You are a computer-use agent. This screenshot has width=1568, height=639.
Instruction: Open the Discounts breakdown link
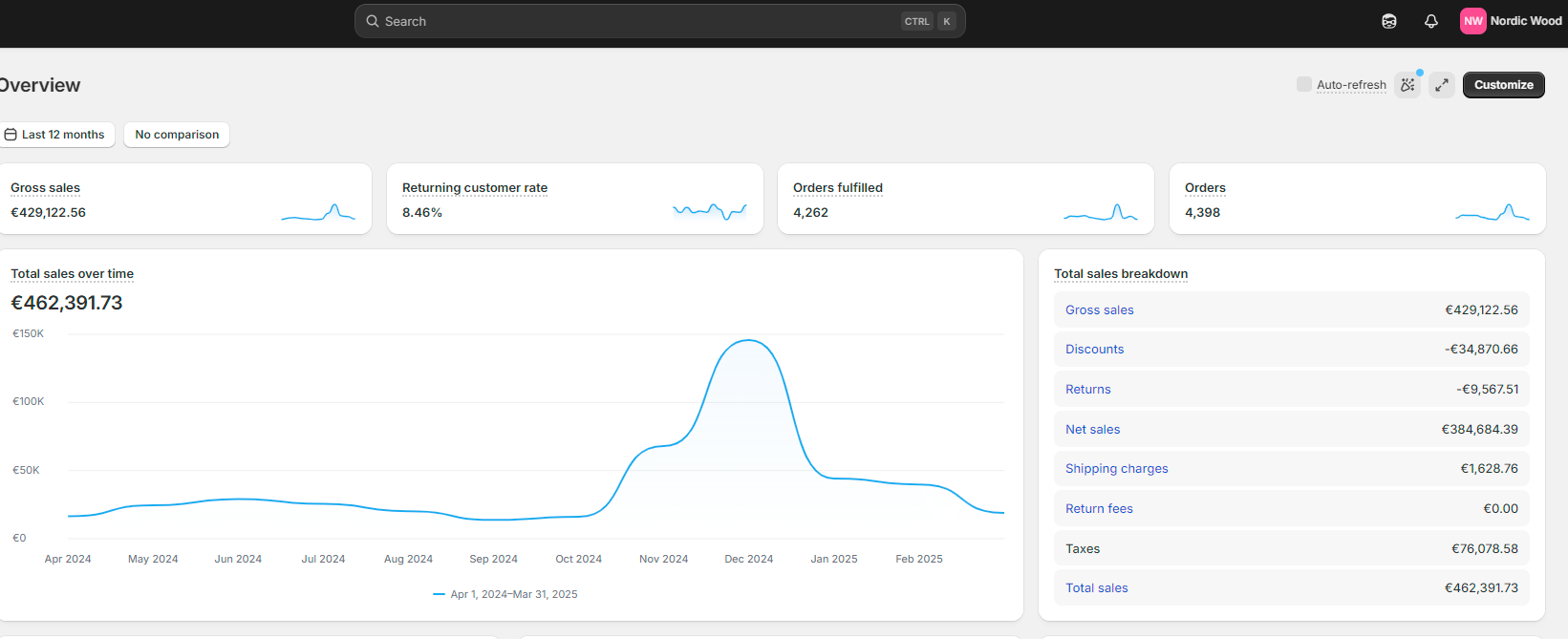point(1094,350)
